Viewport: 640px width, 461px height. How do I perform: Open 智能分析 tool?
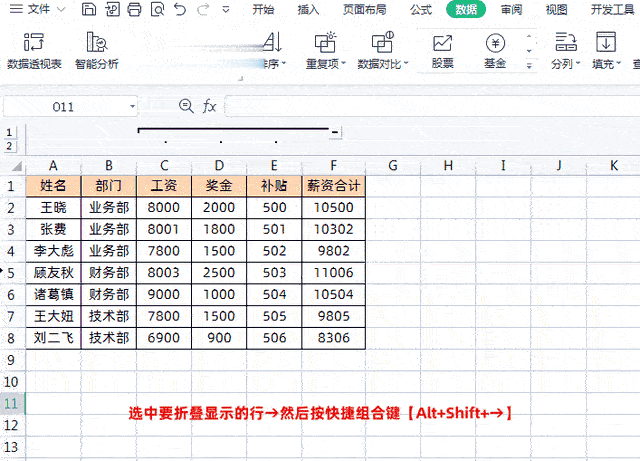(x=97, y=51)
